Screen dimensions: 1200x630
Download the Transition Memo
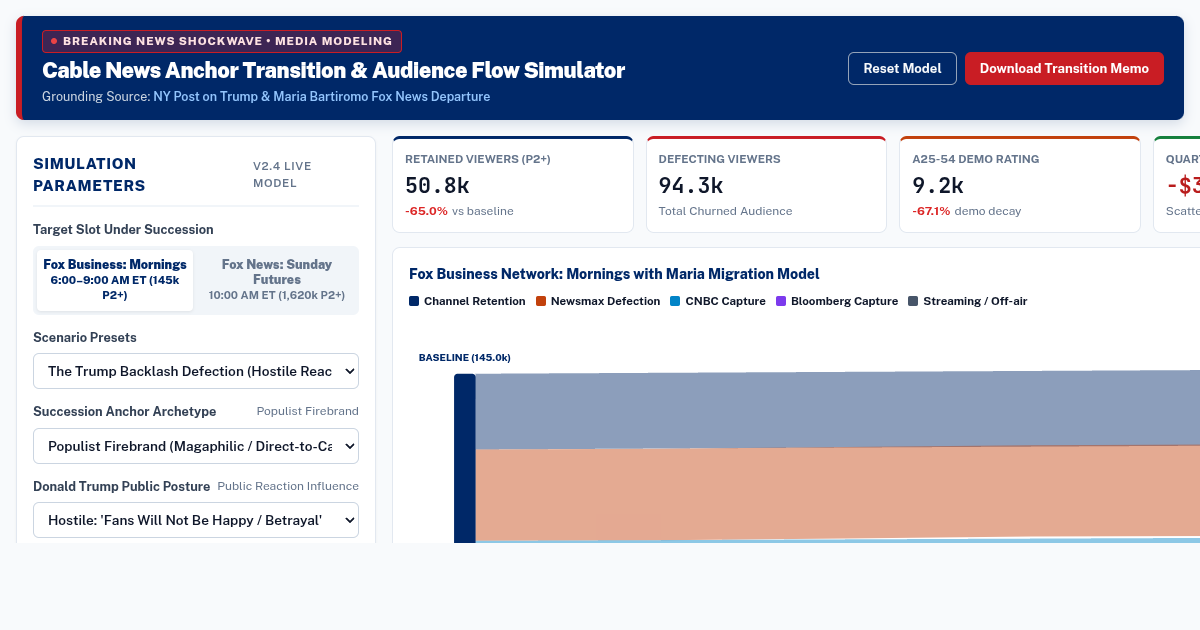click(x=1064, y=68)
